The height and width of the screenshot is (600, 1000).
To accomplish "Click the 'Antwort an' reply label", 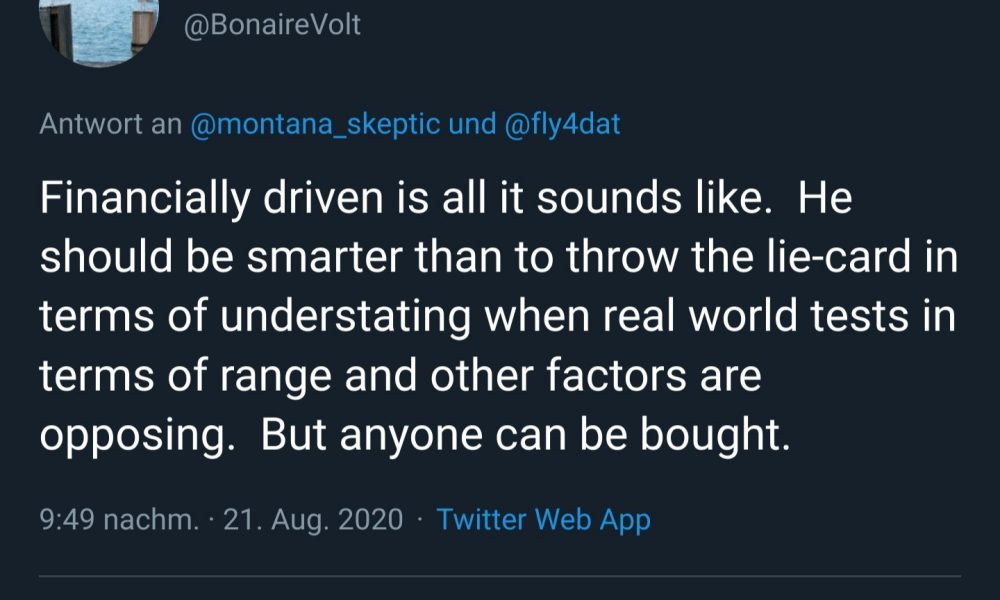I will click(x=111, y=124).
